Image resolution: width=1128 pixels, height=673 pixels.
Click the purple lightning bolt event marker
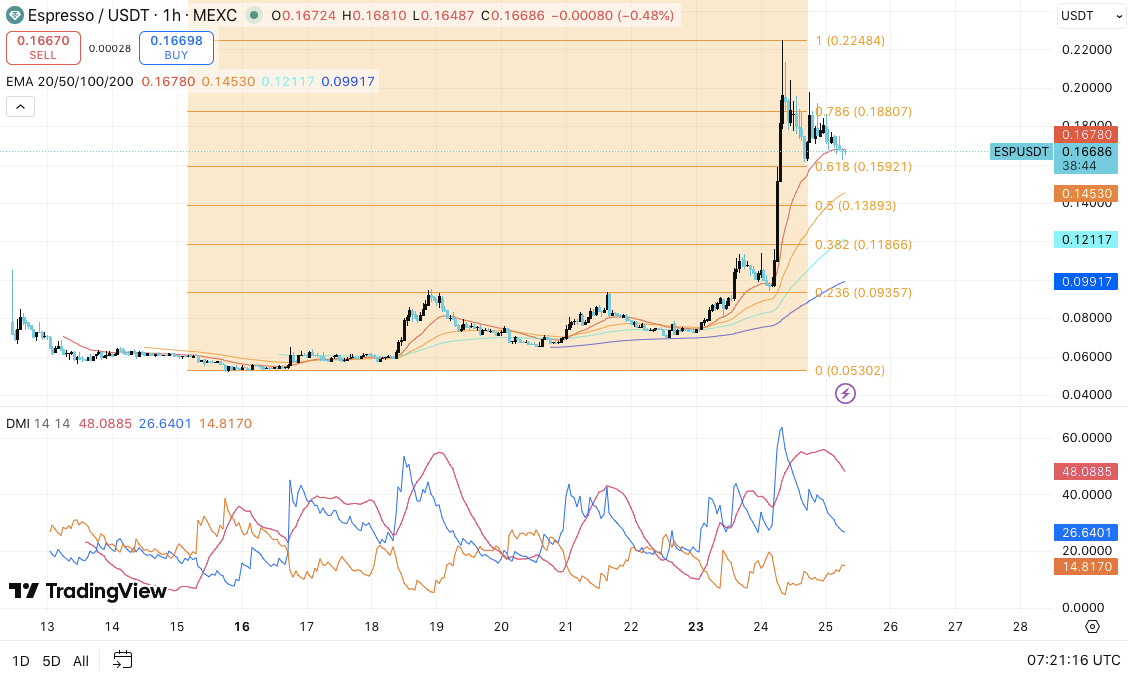coord(845,394)
